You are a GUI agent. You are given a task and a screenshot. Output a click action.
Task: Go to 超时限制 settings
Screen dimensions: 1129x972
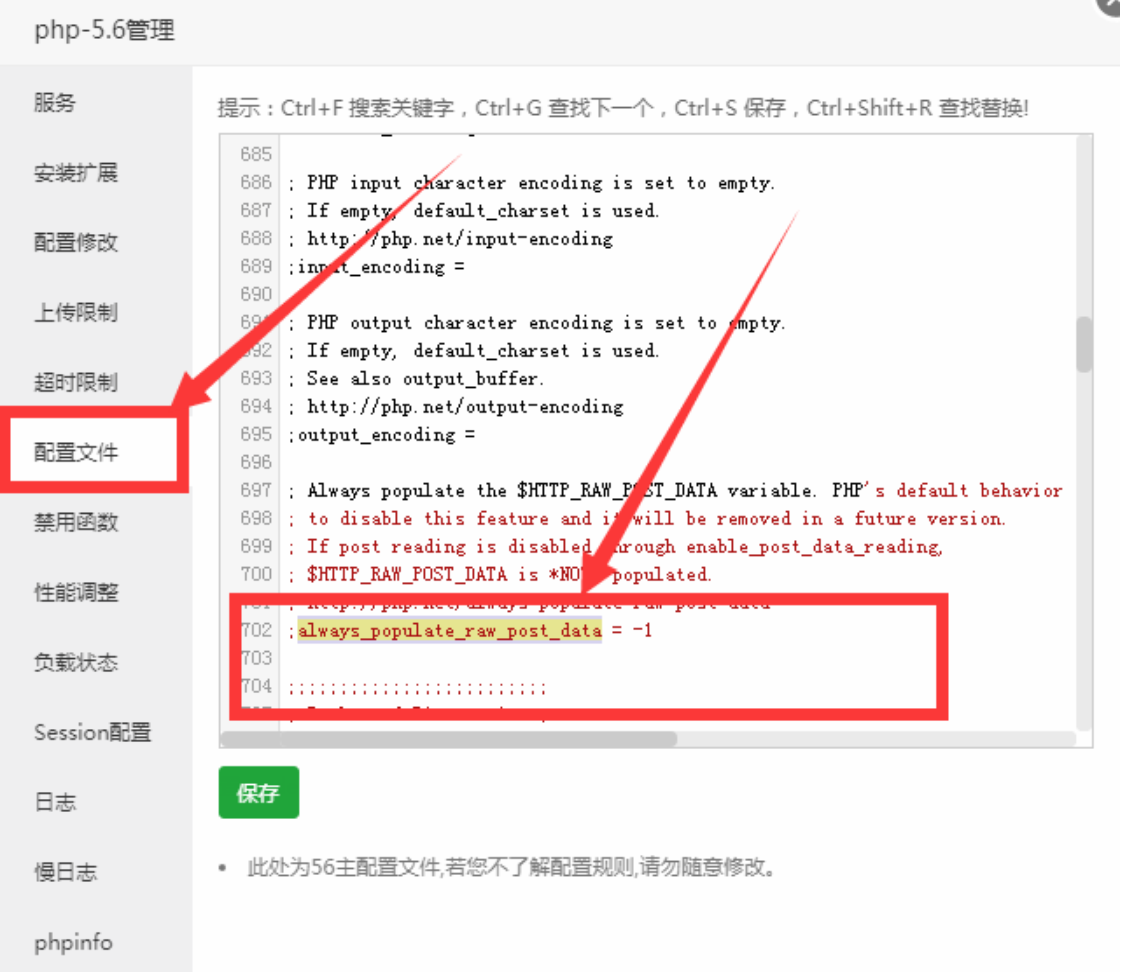click(x=76, y=383)
